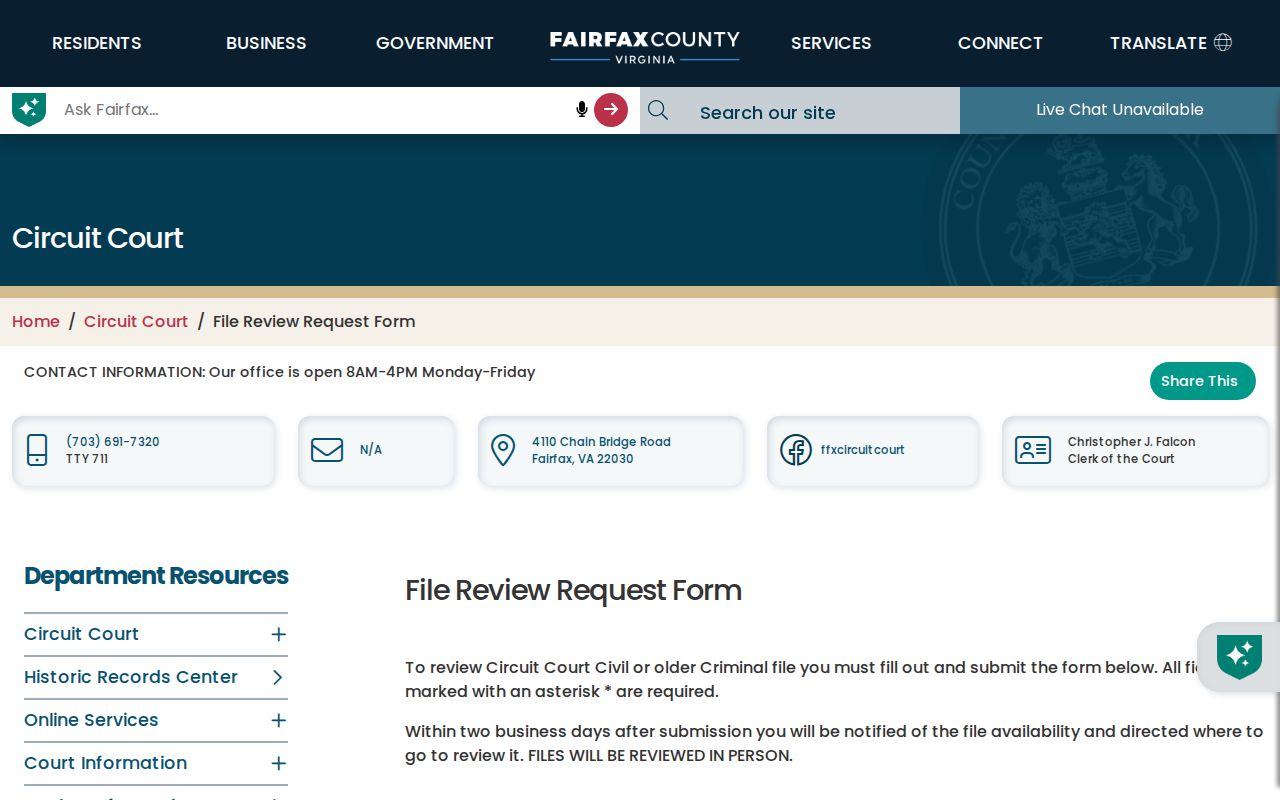Click the ID card Clerk icon

1033,450
